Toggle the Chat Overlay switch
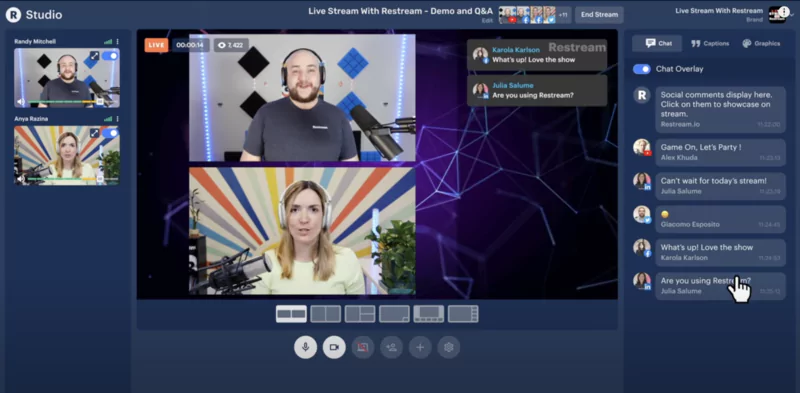The image size is (800, 393). tap(642, 69)
